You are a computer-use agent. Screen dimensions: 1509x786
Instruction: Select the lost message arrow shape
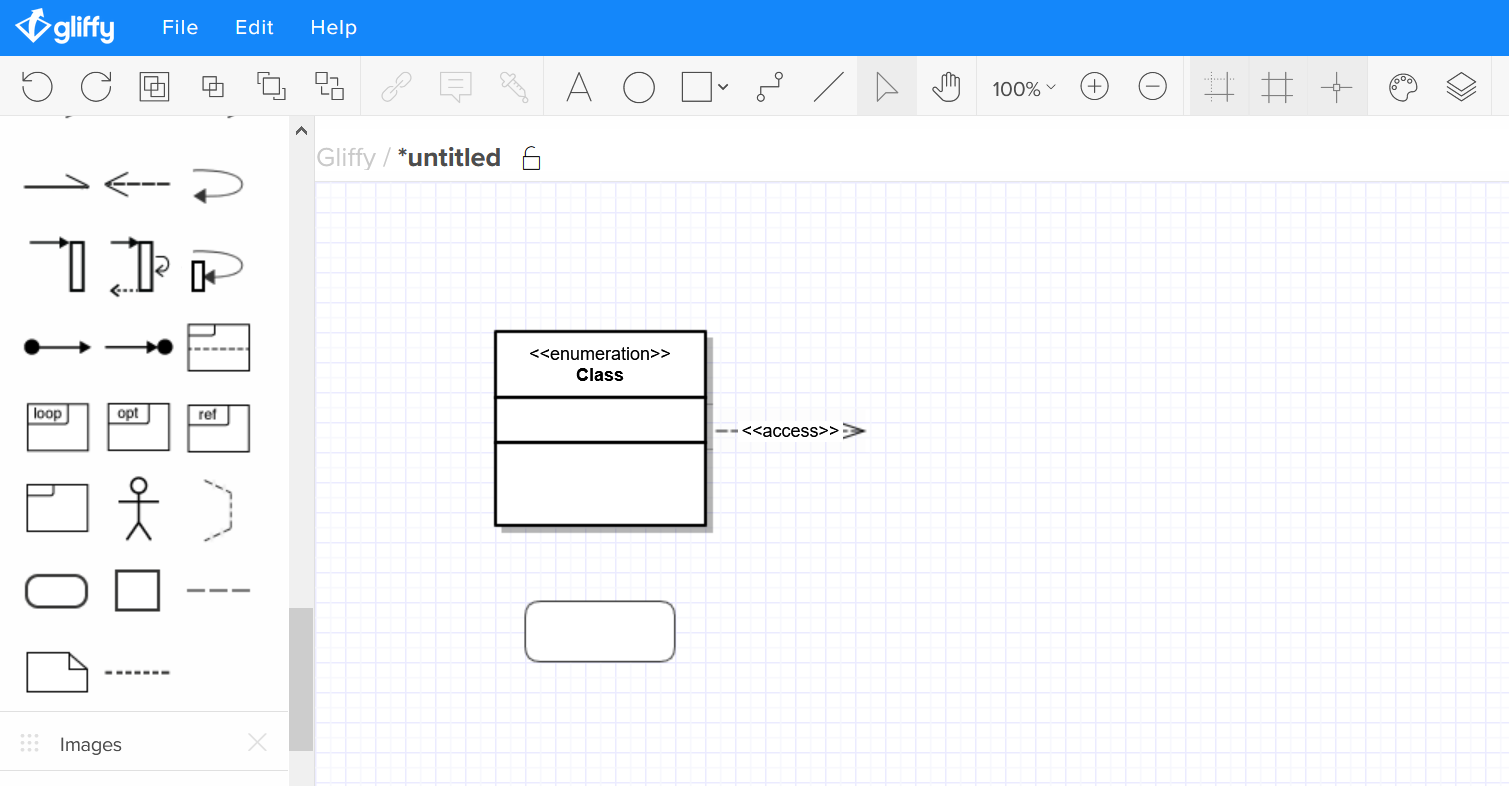[x=138, y=347]
